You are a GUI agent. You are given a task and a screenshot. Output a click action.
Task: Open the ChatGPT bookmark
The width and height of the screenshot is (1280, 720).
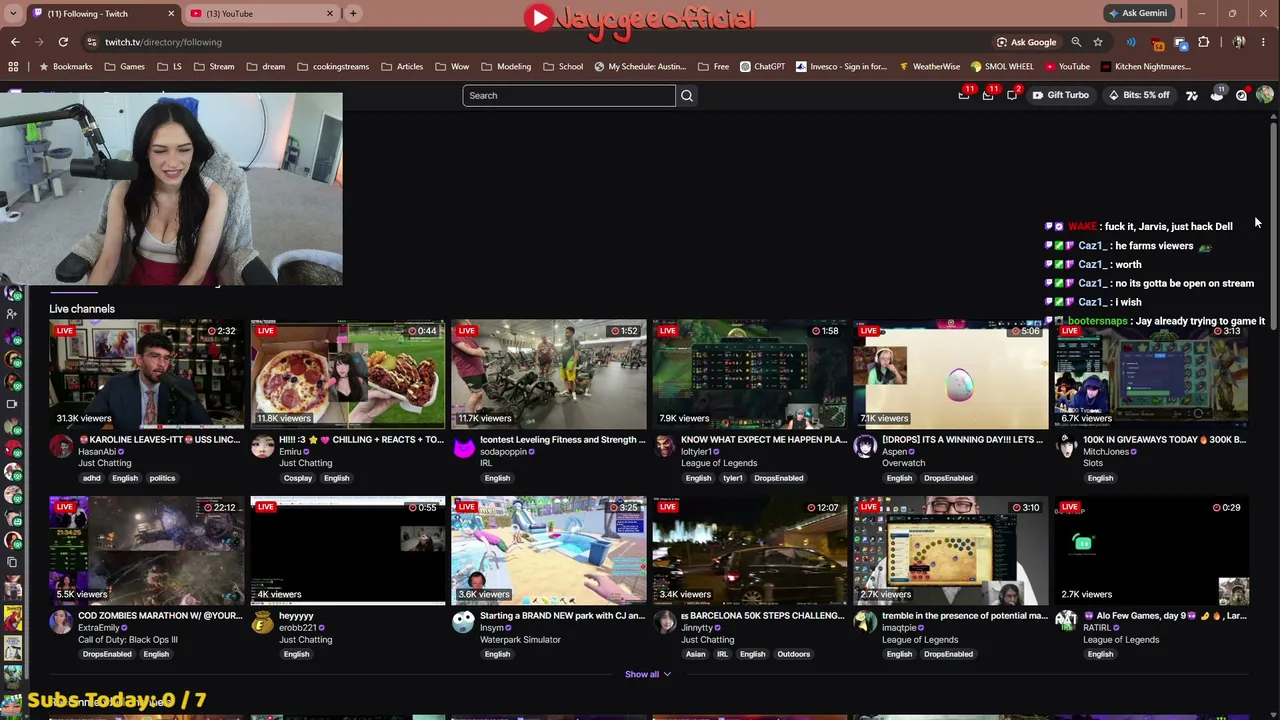tap(763, 67)
